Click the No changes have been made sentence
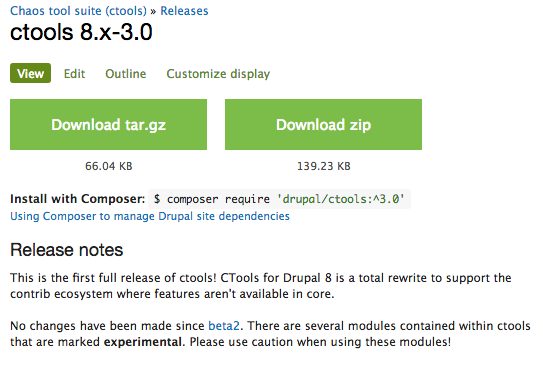The height and width of the screenshot is (375, 543). click(126, 326)
